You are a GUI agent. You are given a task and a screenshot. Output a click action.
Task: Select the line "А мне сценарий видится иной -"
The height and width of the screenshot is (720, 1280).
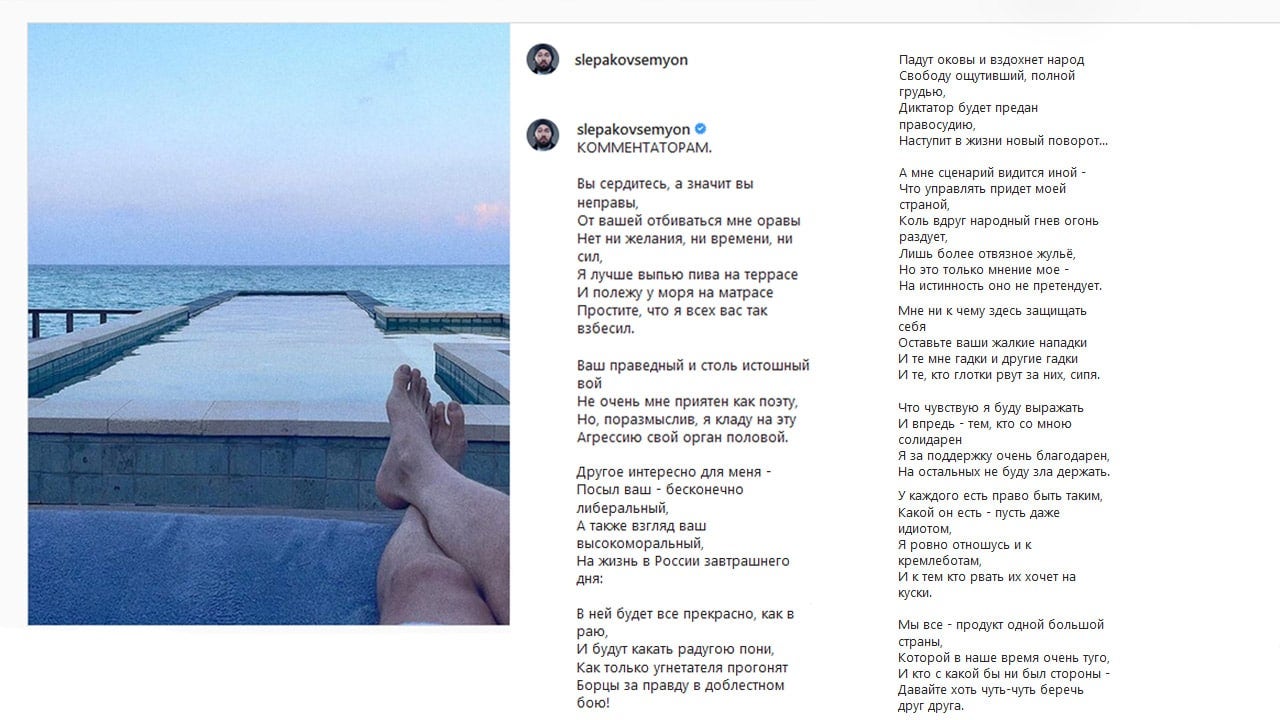click(992, 172)
